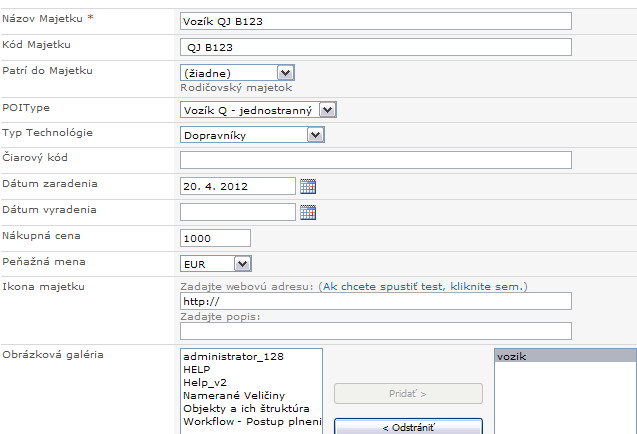Select HELP in the gallery list
This screenshot has width=637, height=434.
(251, 369)
